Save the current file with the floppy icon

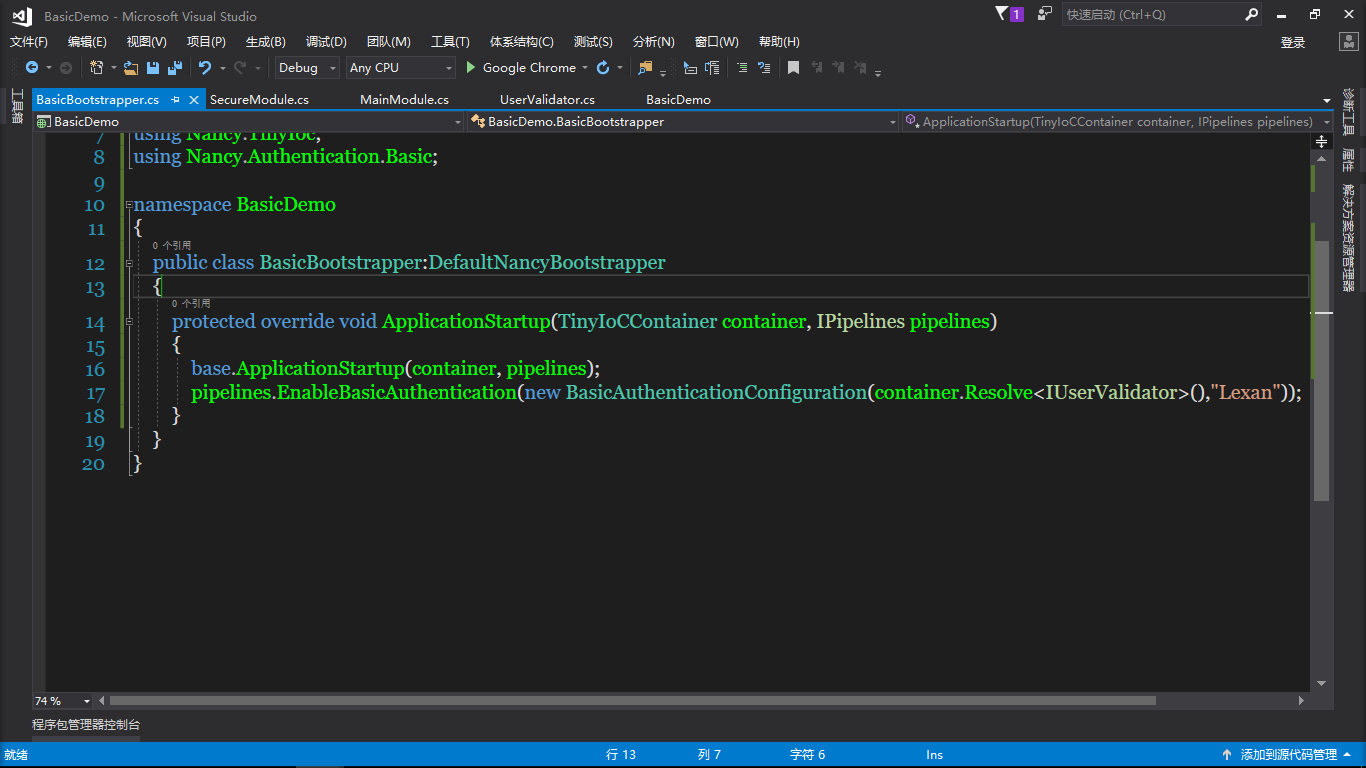[x=153, y=68]
